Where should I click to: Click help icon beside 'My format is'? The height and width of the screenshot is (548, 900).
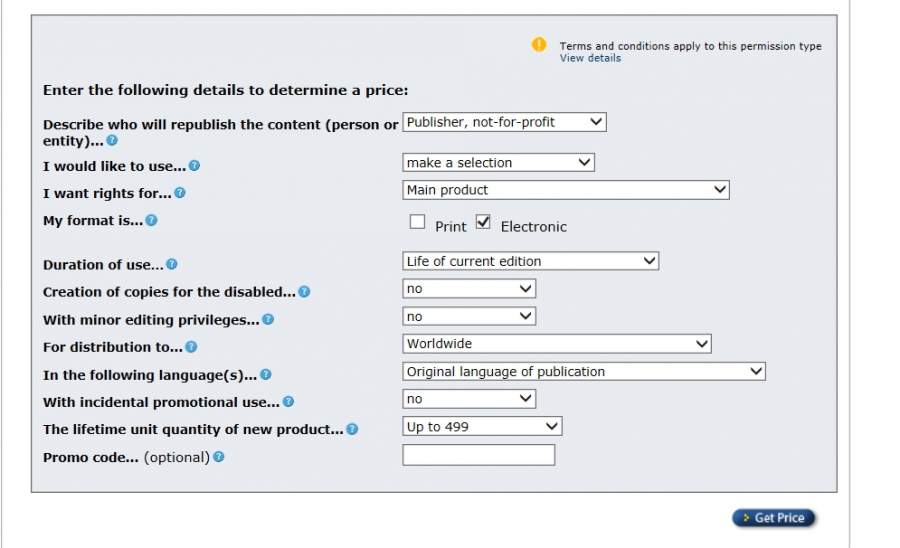(x=151, y=220)
